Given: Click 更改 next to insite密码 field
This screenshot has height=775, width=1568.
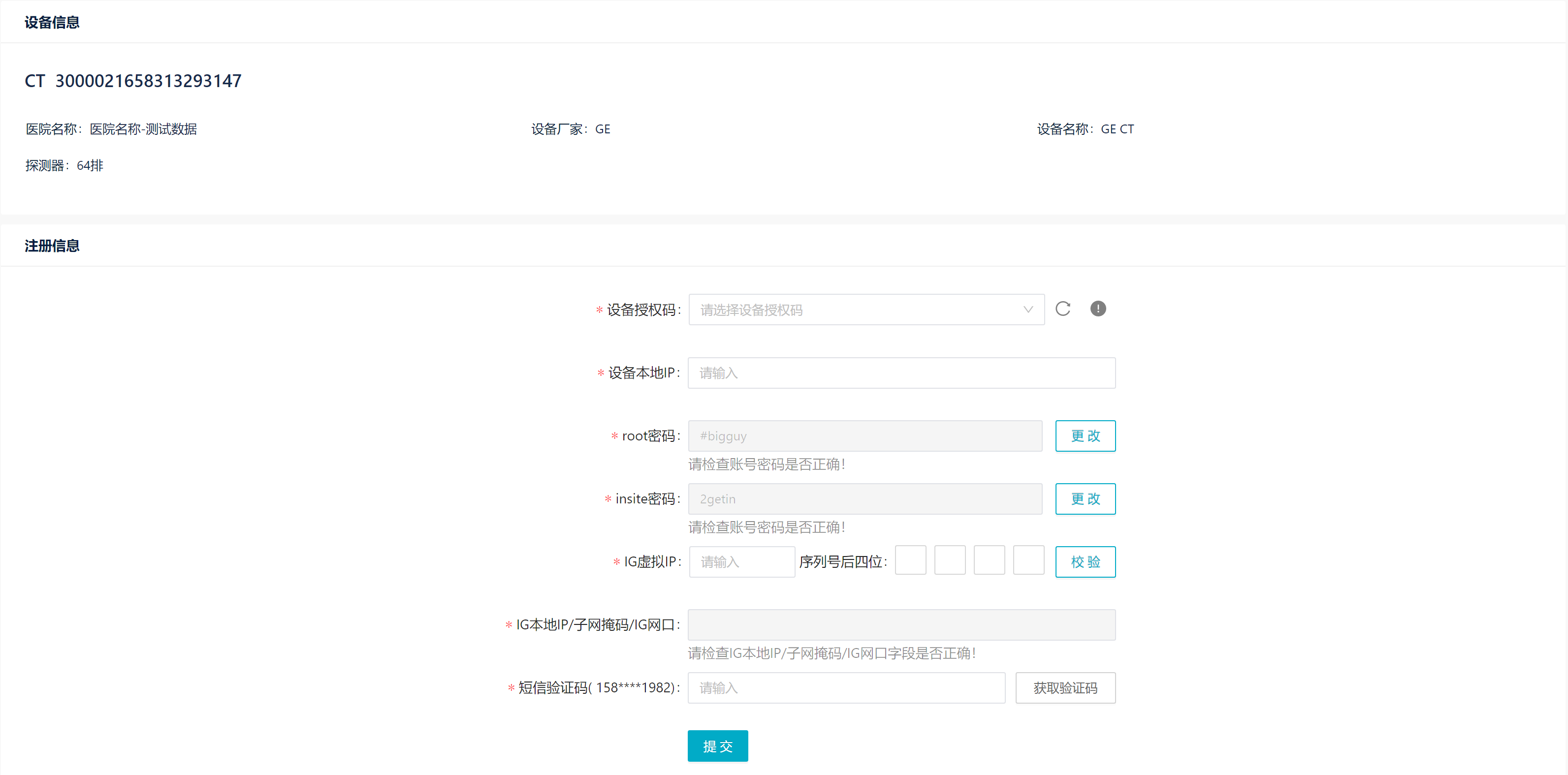Looking at the screenshot, I should click(x=1086, y=498).
